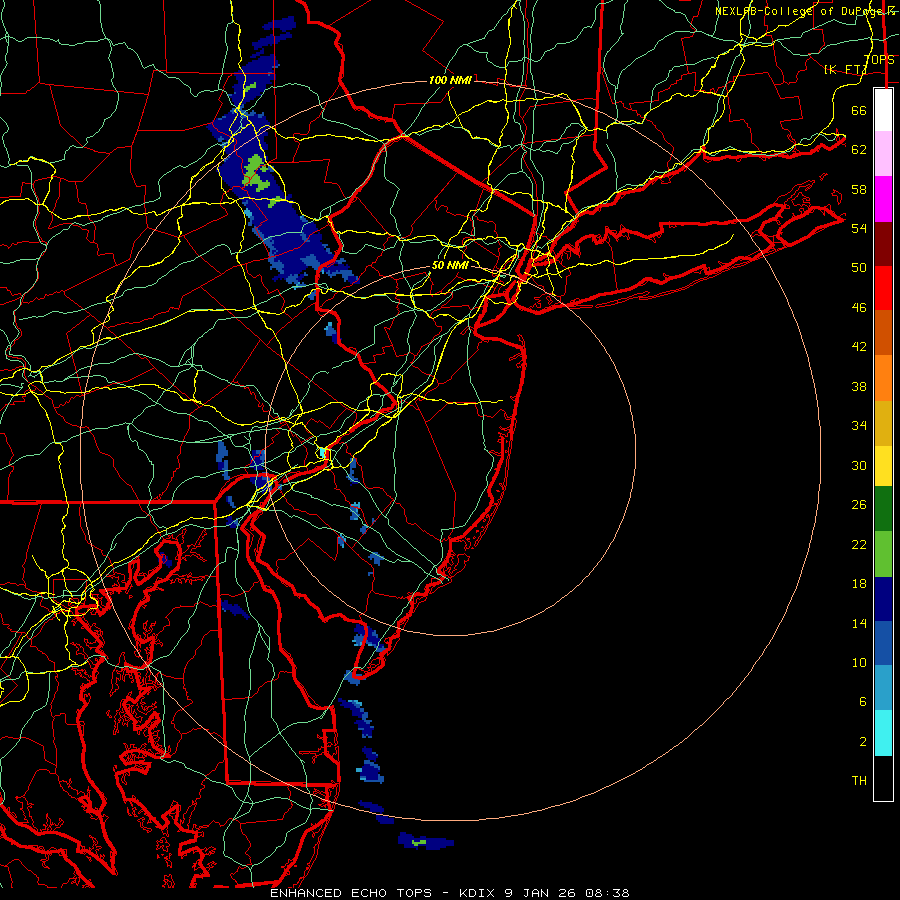Pick the cyan legend color band
Screen dimensions: 900x900
[883, 733]
